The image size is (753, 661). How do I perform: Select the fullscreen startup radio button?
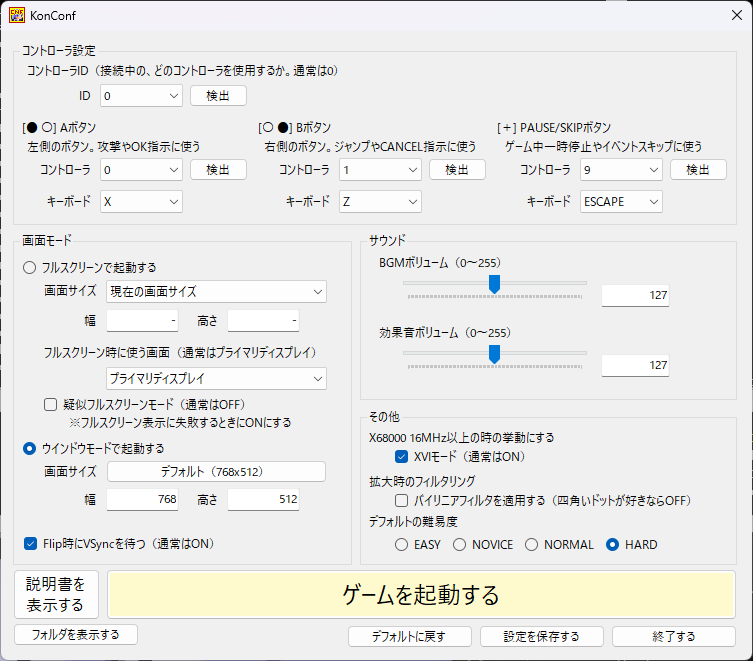coord(31,268)
